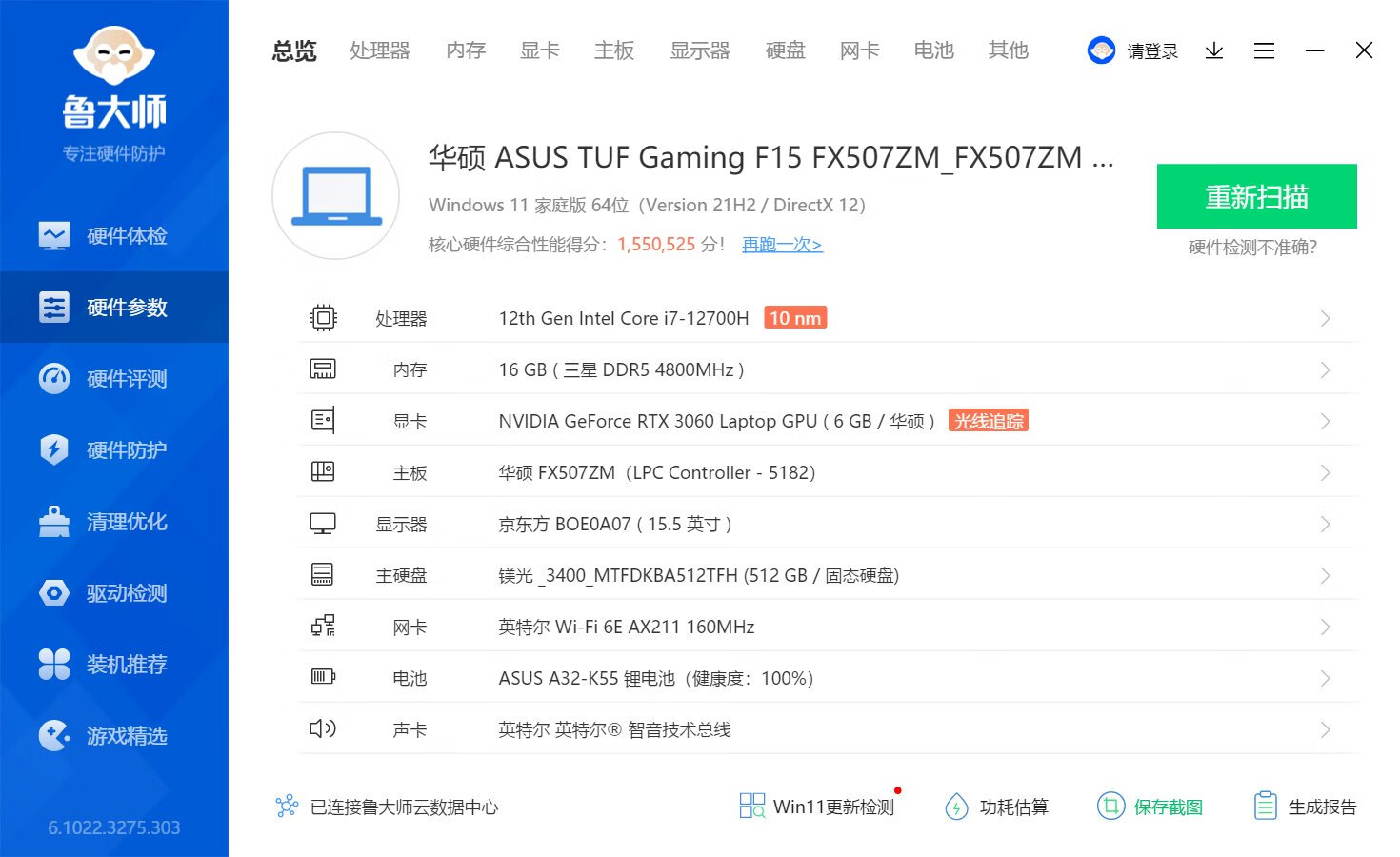1400x857 pixels.
Task: Click the cloud data center icon
Action: pos(287,807)
